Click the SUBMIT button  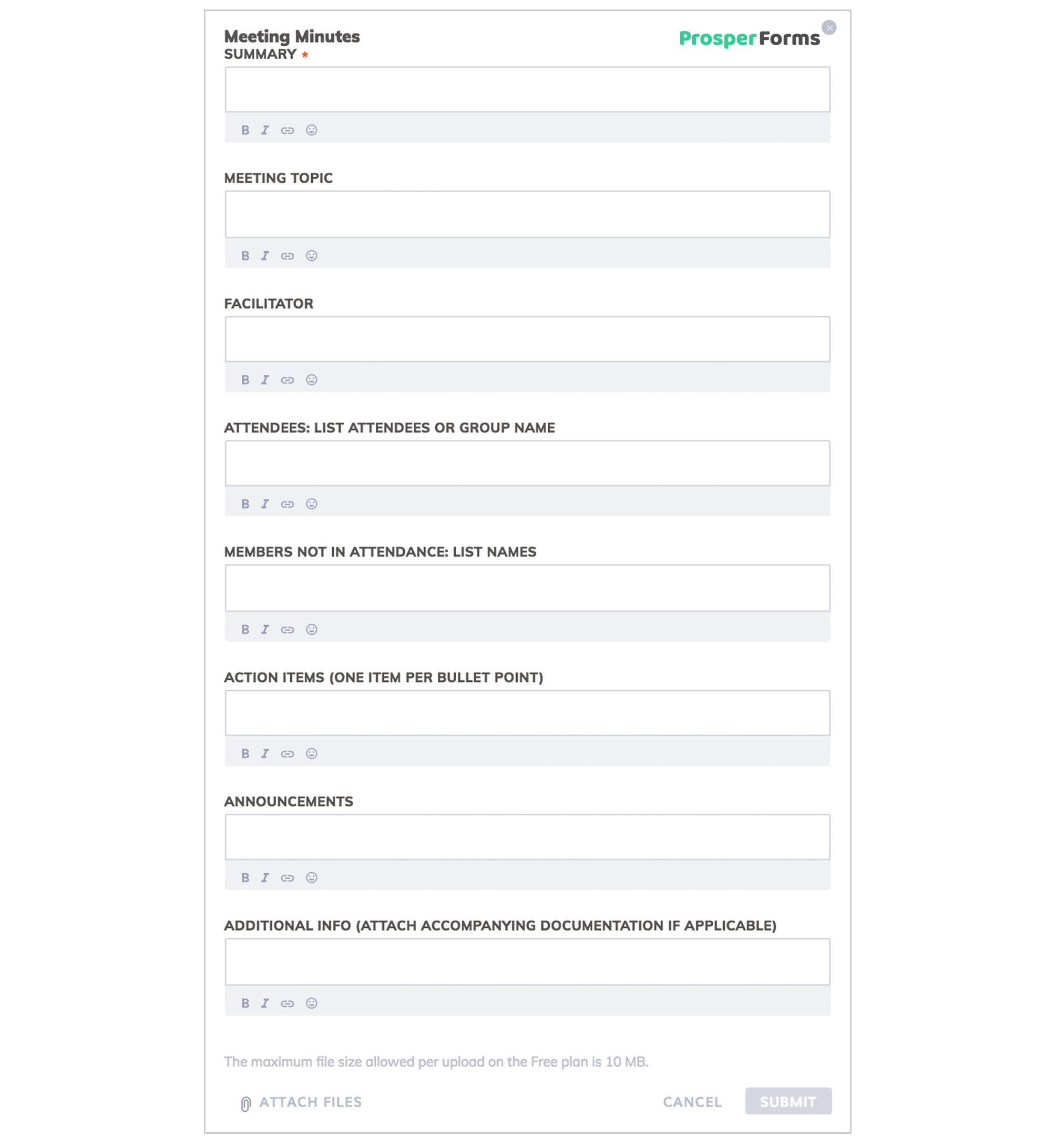(x=789, y=1102)
